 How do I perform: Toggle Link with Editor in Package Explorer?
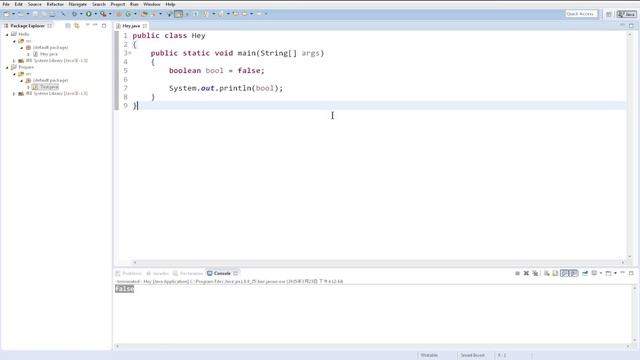coord(76,26)
